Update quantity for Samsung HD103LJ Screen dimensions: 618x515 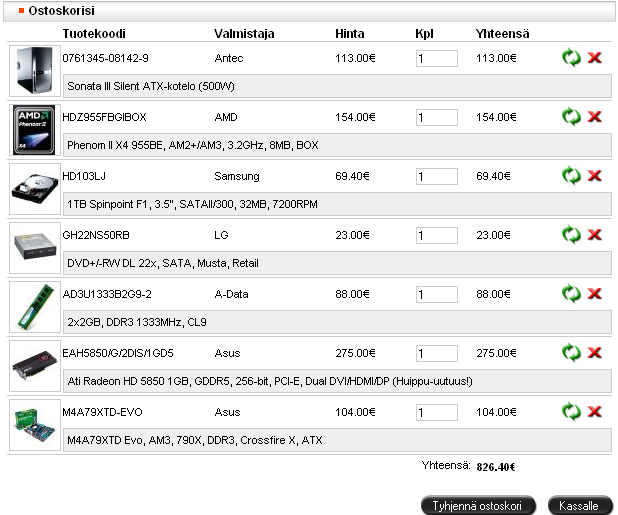pyautogui.click(x=571, y=176)
